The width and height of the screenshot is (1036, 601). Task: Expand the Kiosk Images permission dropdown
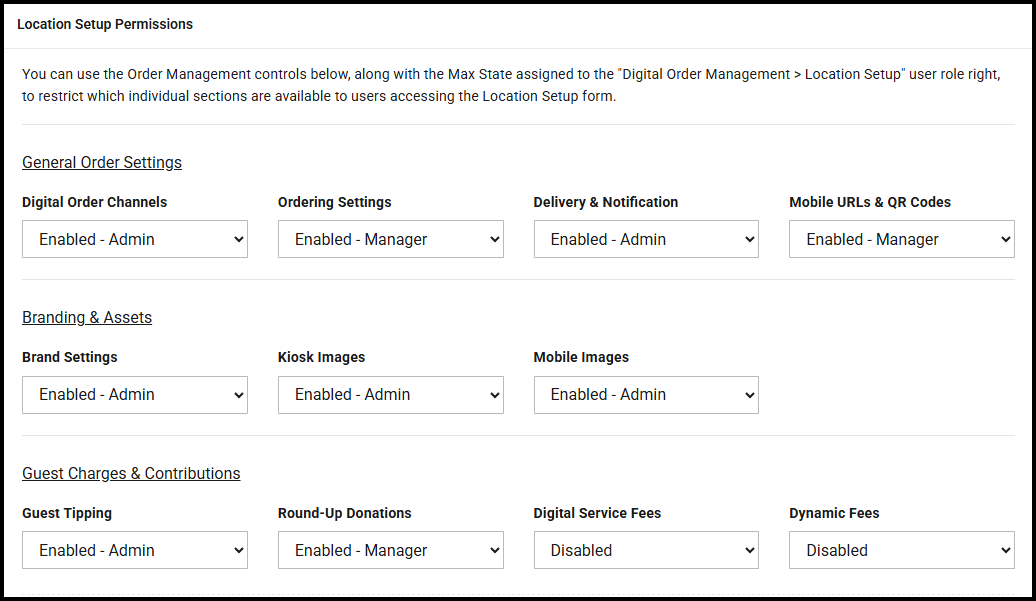[x=390, y=395]
